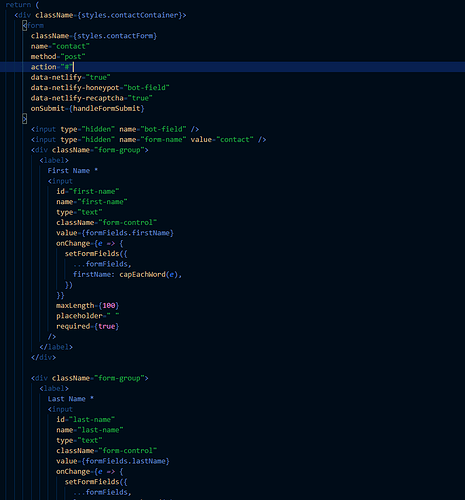Image resolution: width=465 pixels, height=500 pixels.
Task: Click value="contact" in the hidden input
Action: tap(222, 139)
